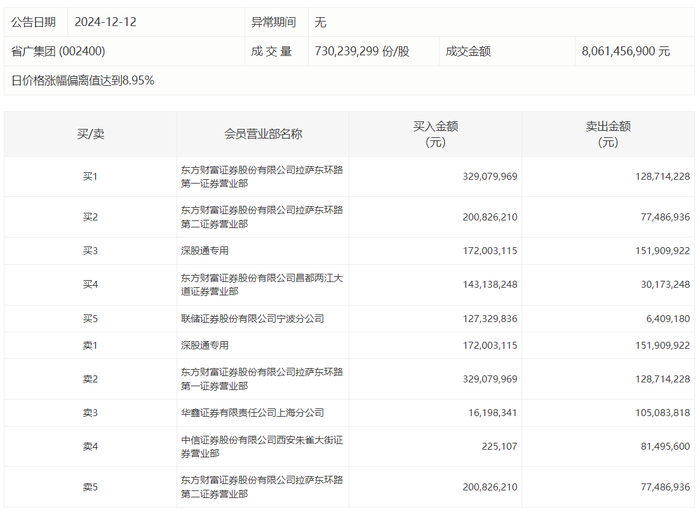This screenshot has height=512, width=700.
Task: Click 联储证券股份有限公司宁波分公司
Action: point(252,319)
